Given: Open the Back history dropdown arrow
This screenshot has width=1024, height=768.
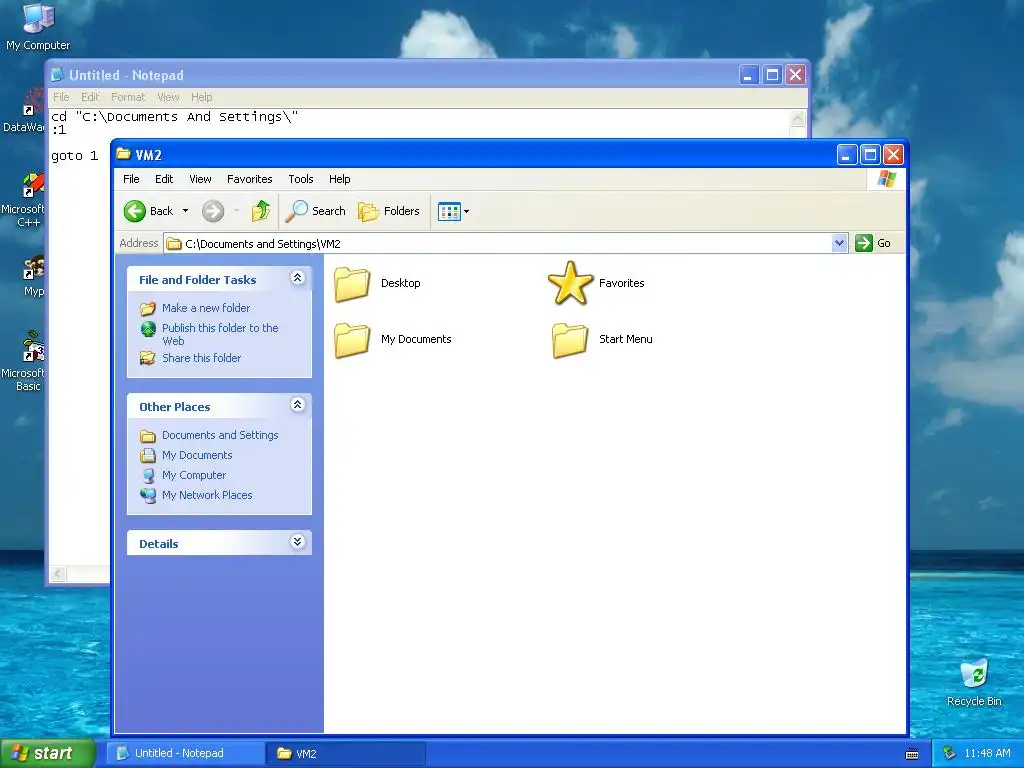Looking at the screenshot, I should tap(185, 211).
